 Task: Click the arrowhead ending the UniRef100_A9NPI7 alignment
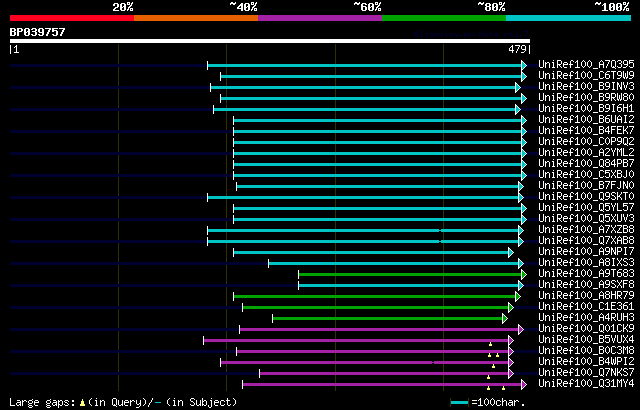[x=511, y=253]
